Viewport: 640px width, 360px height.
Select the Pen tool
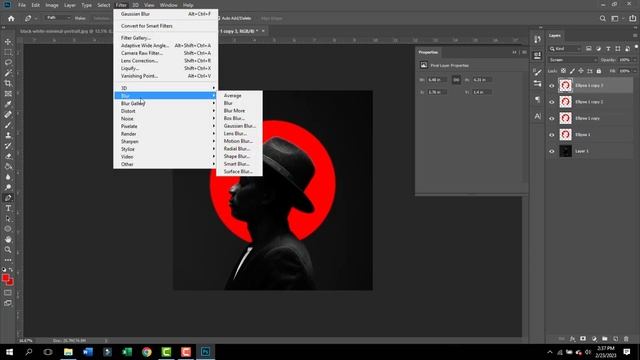click(8, 198)
